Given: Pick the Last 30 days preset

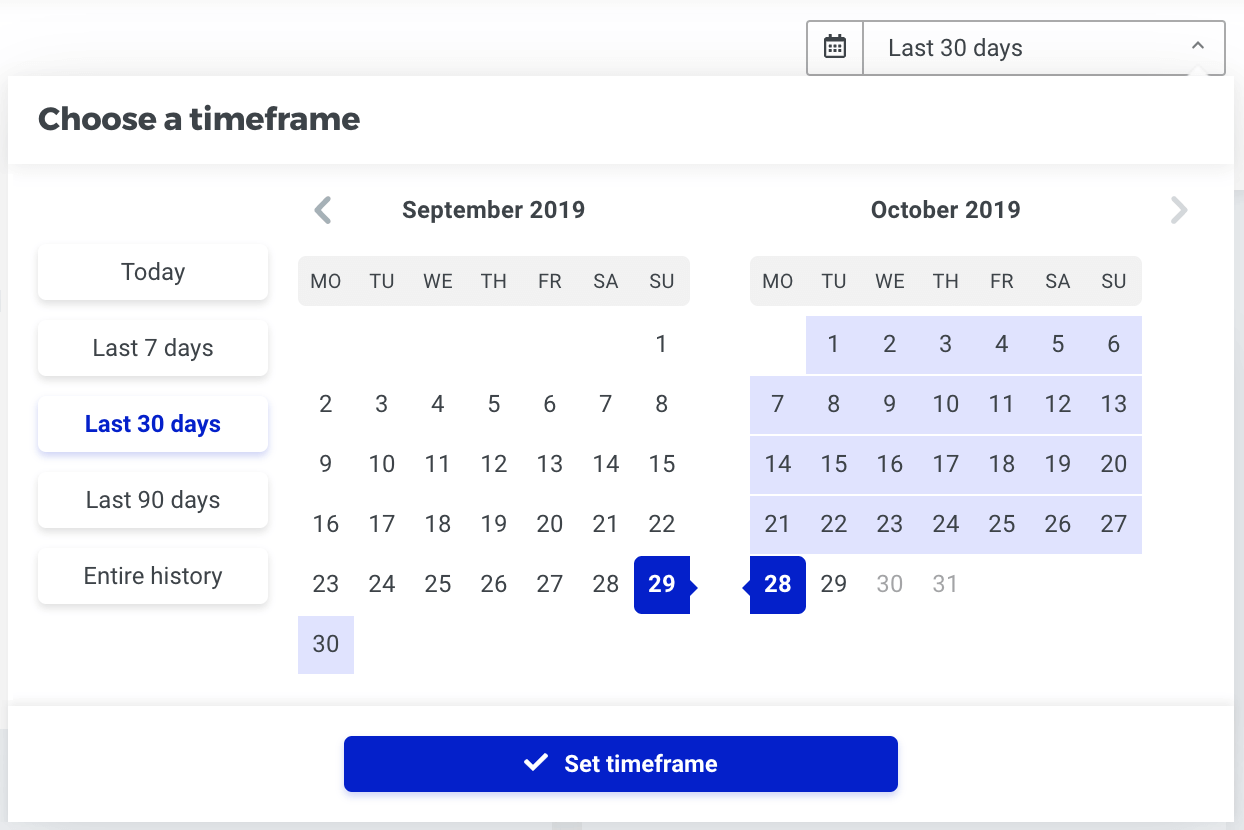Looking at the screenshot, I should click(x=153, y=424).
